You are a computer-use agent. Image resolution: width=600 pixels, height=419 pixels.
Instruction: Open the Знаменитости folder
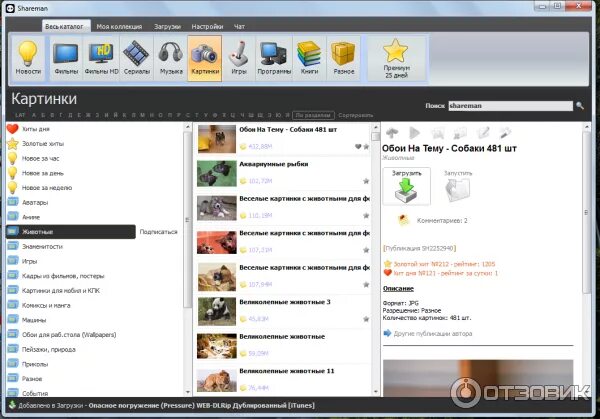[42, 246]
